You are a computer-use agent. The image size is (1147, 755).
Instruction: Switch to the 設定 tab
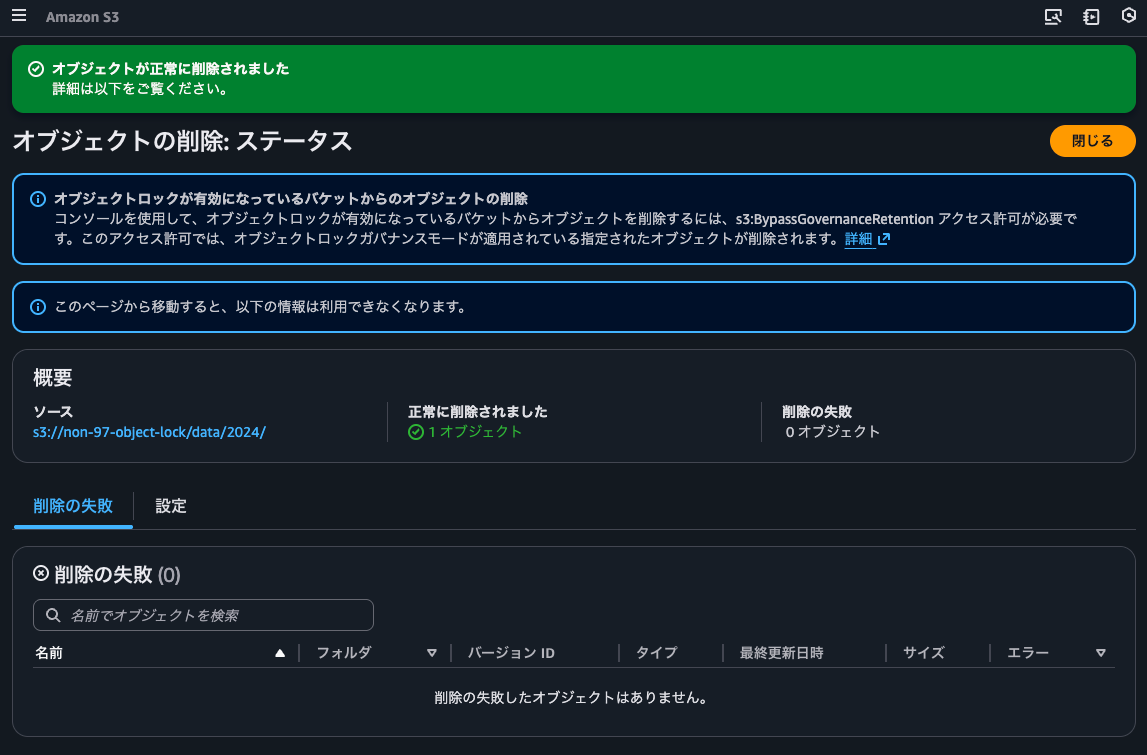[170, 507]
